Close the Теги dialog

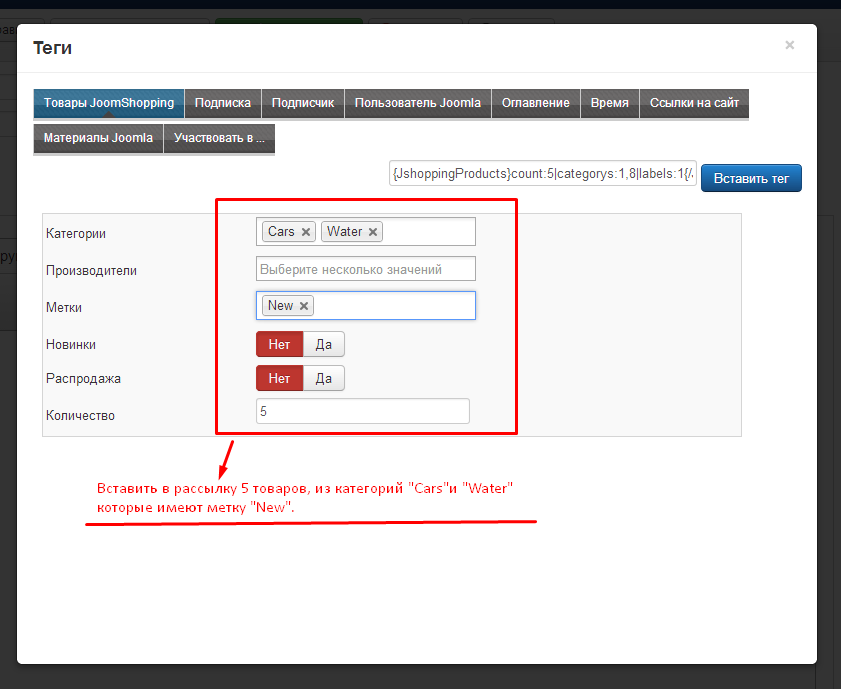click(789, 45)
